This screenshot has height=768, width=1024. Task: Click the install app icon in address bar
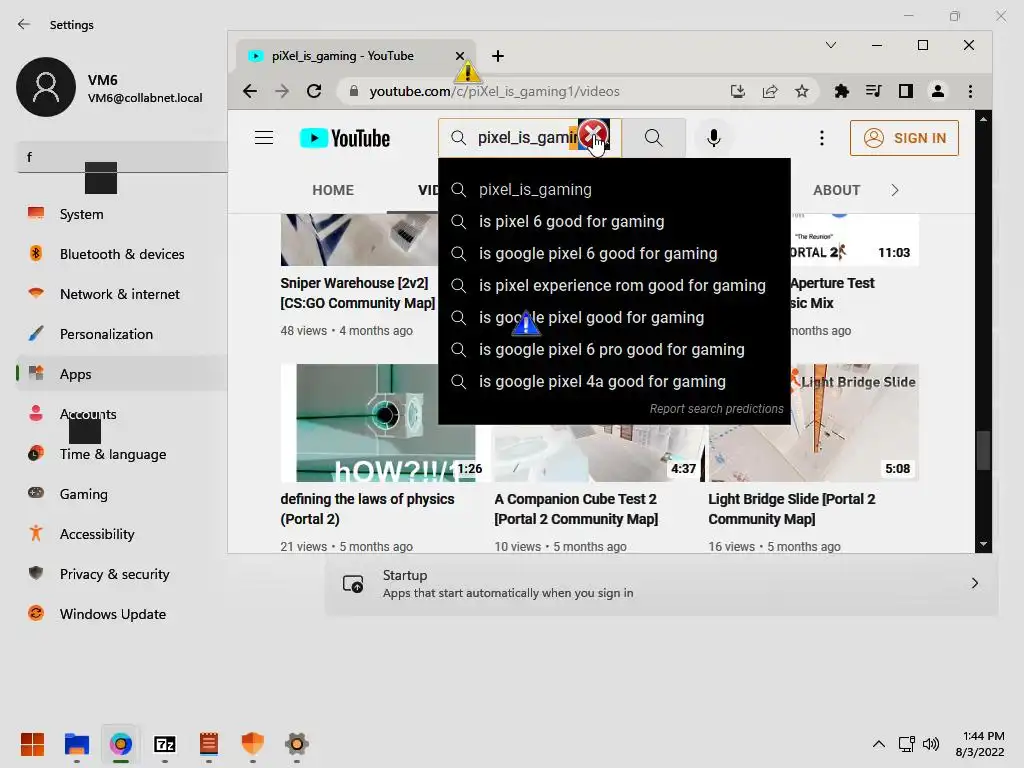738,91
